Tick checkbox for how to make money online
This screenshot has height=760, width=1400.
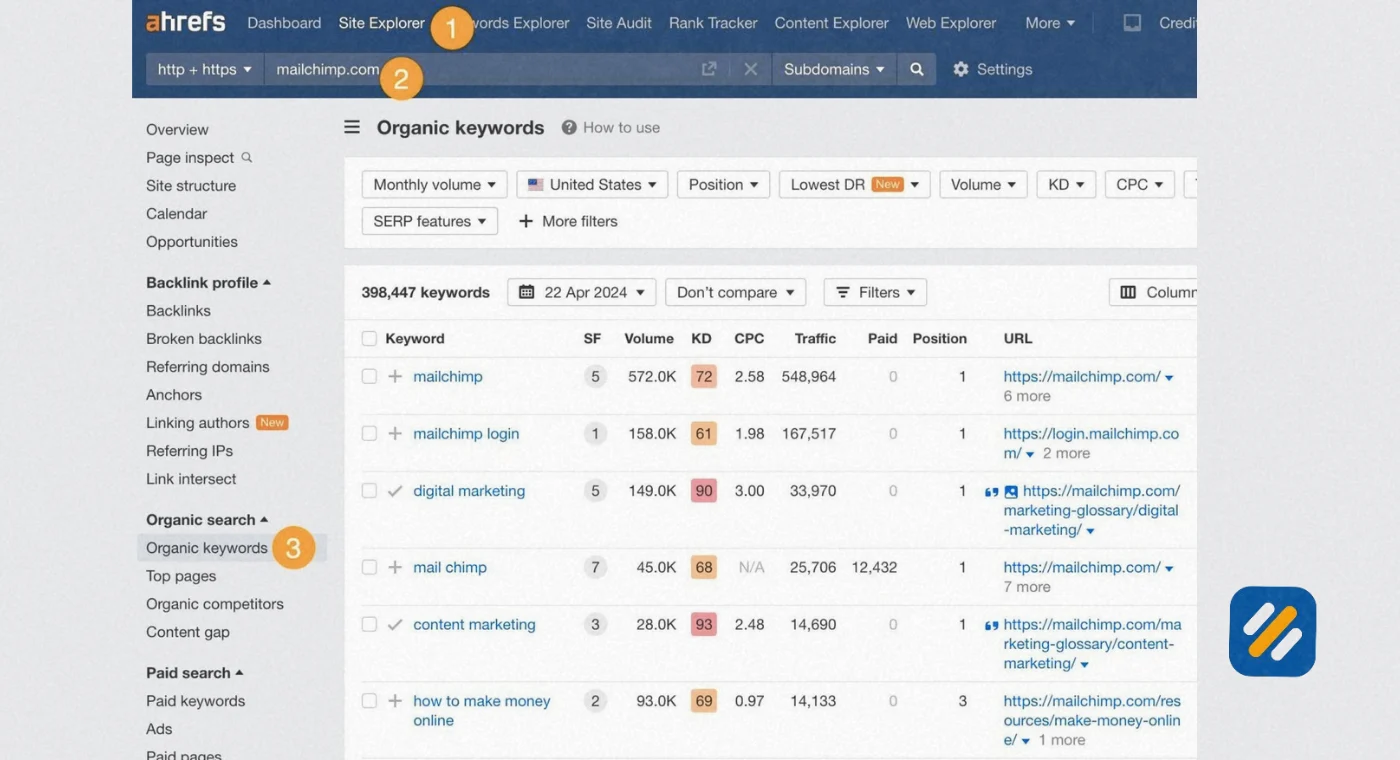[369, 701]
